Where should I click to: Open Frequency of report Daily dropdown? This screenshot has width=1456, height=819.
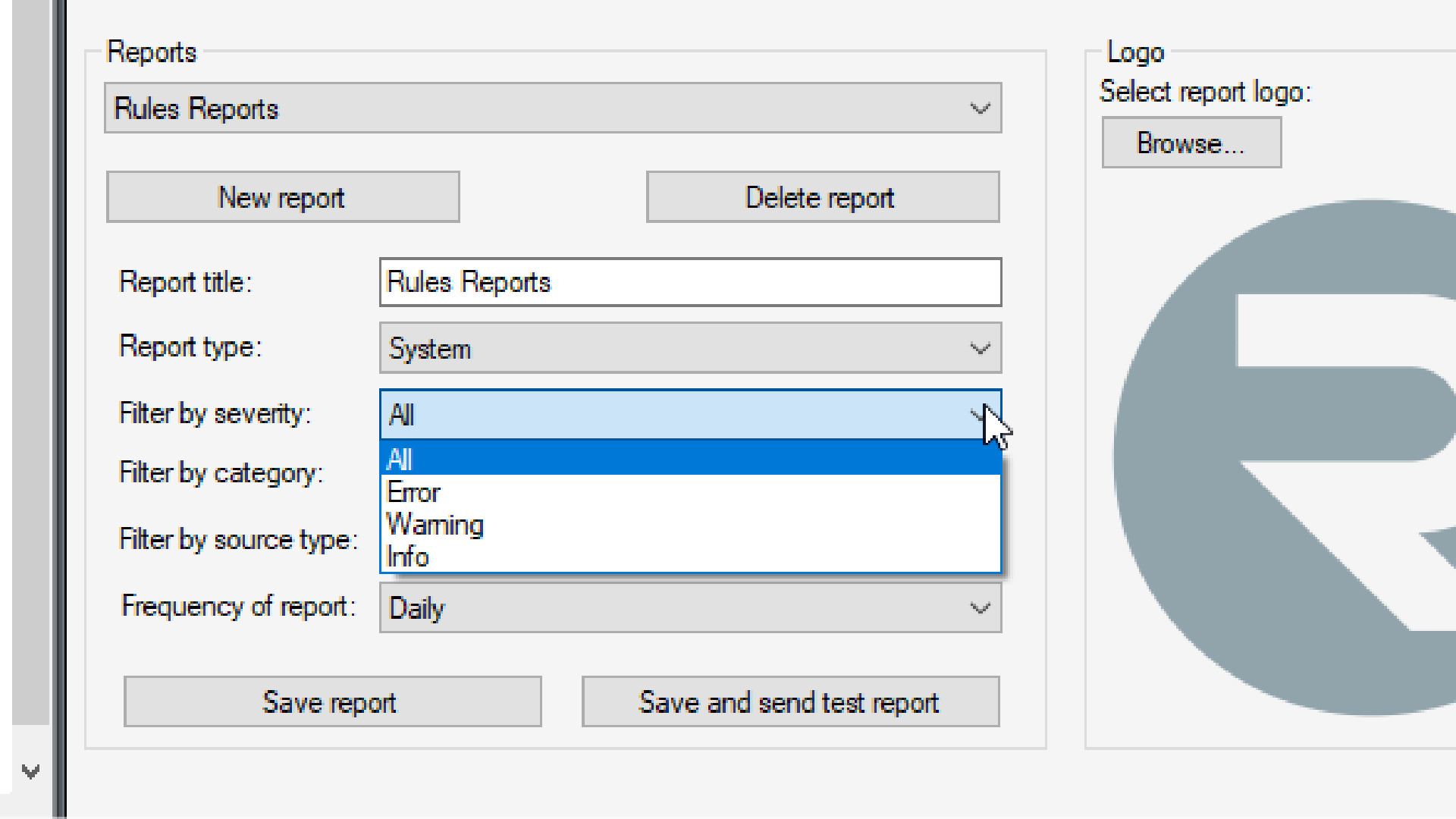coord(690,608)
